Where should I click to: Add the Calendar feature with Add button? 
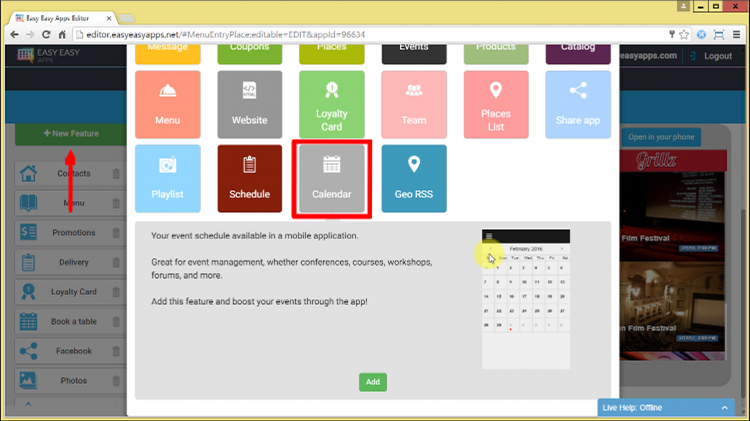click(373, 382)
